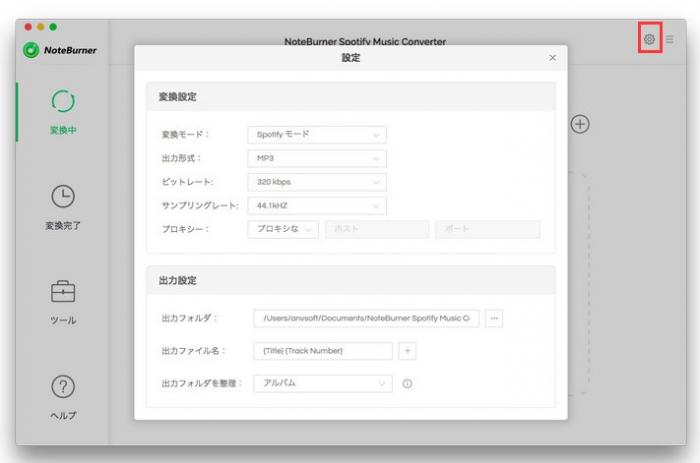
Task: Click the 設定 dialog title
Action: 351,58
